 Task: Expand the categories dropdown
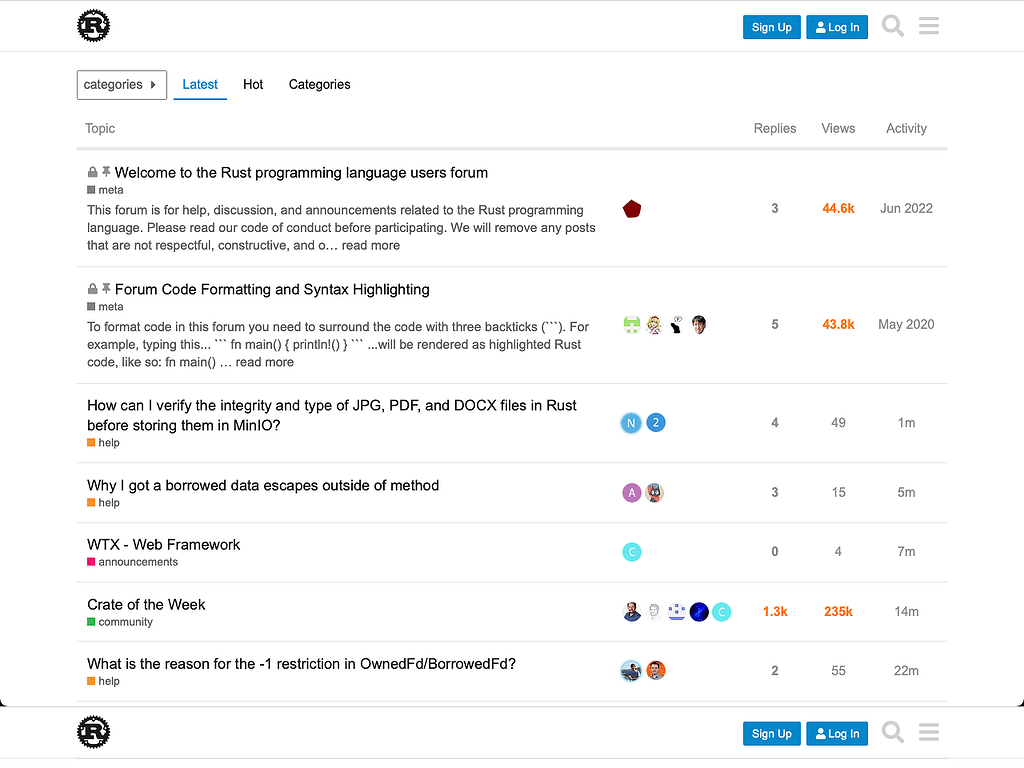coord(121,85)
